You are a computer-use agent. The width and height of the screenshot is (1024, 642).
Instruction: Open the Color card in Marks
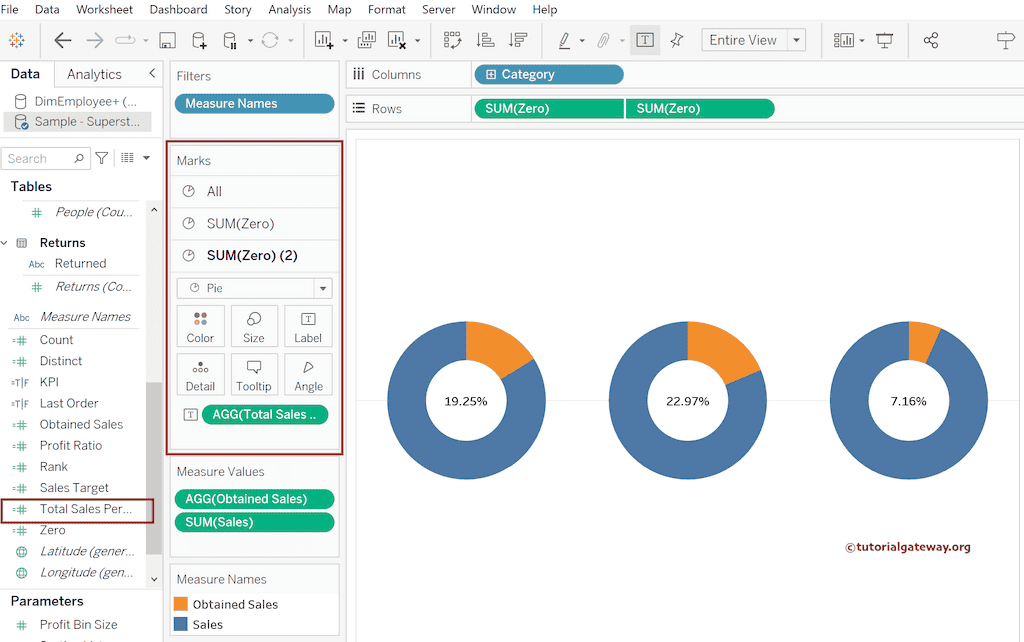(200, 326)
